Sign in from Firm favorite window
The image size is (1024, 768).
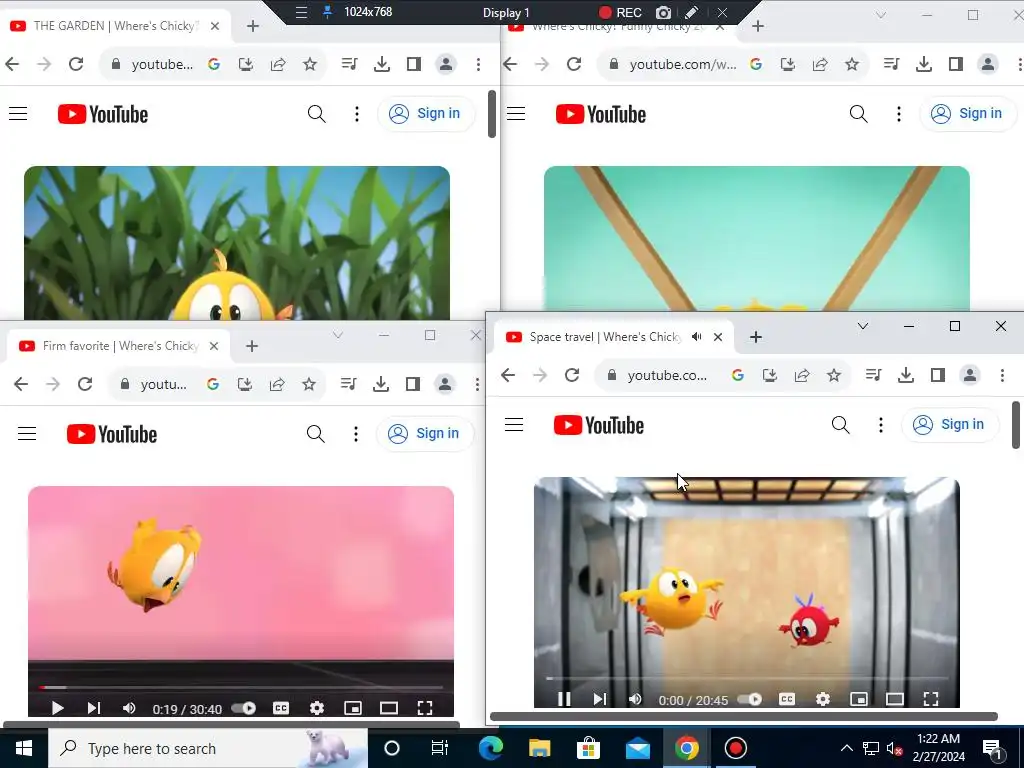coord(424,434)
